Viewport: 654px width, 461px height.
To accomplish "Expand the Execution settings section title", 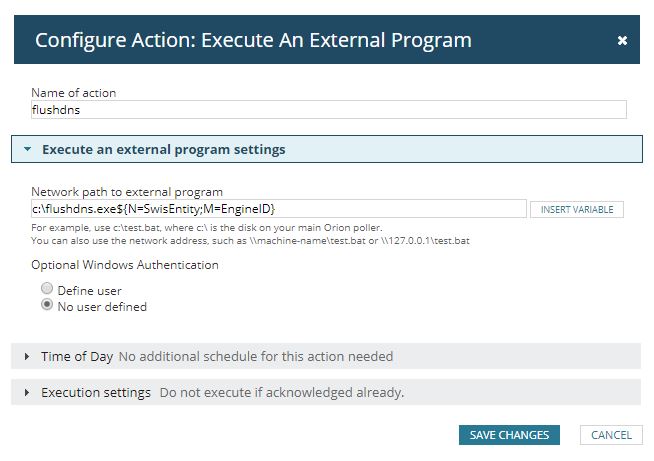I will (96, 393).
